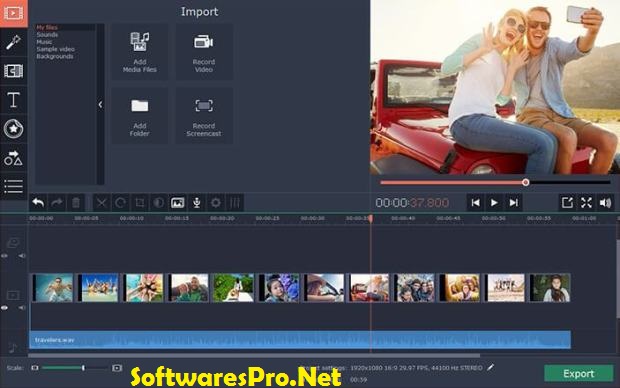Click the Undo arrow in toolbar
Screen dimensions: 620x388
pos(38,203)
